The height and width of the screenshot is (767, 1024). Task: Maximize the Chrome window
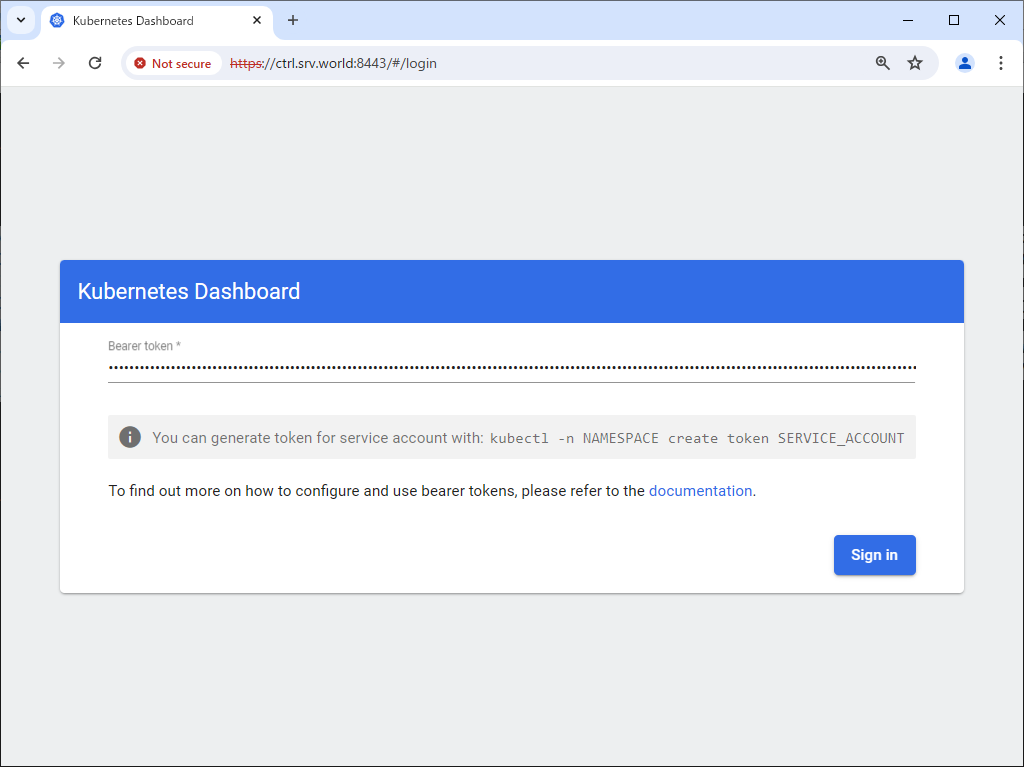953,20
